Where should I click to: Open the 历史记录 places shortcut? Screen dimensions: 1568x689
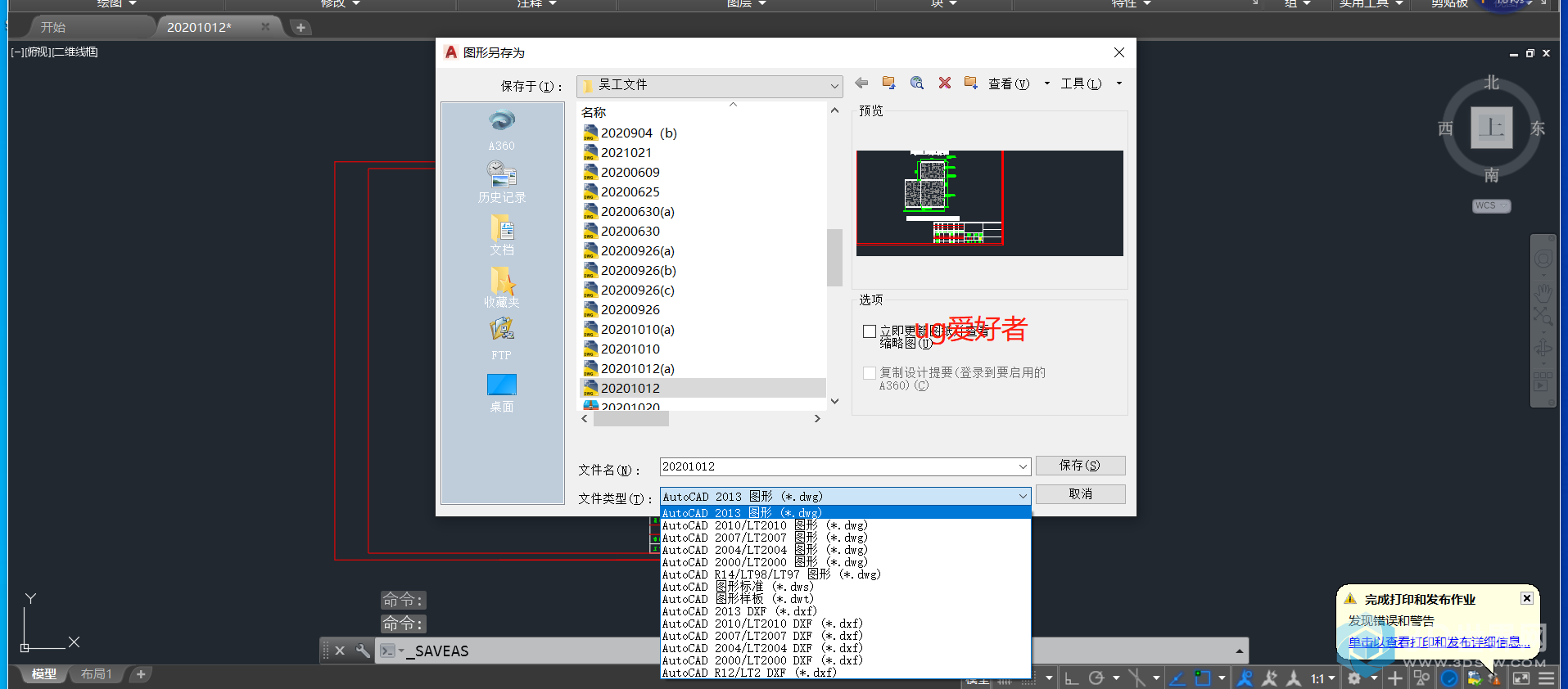click(502, 182)
